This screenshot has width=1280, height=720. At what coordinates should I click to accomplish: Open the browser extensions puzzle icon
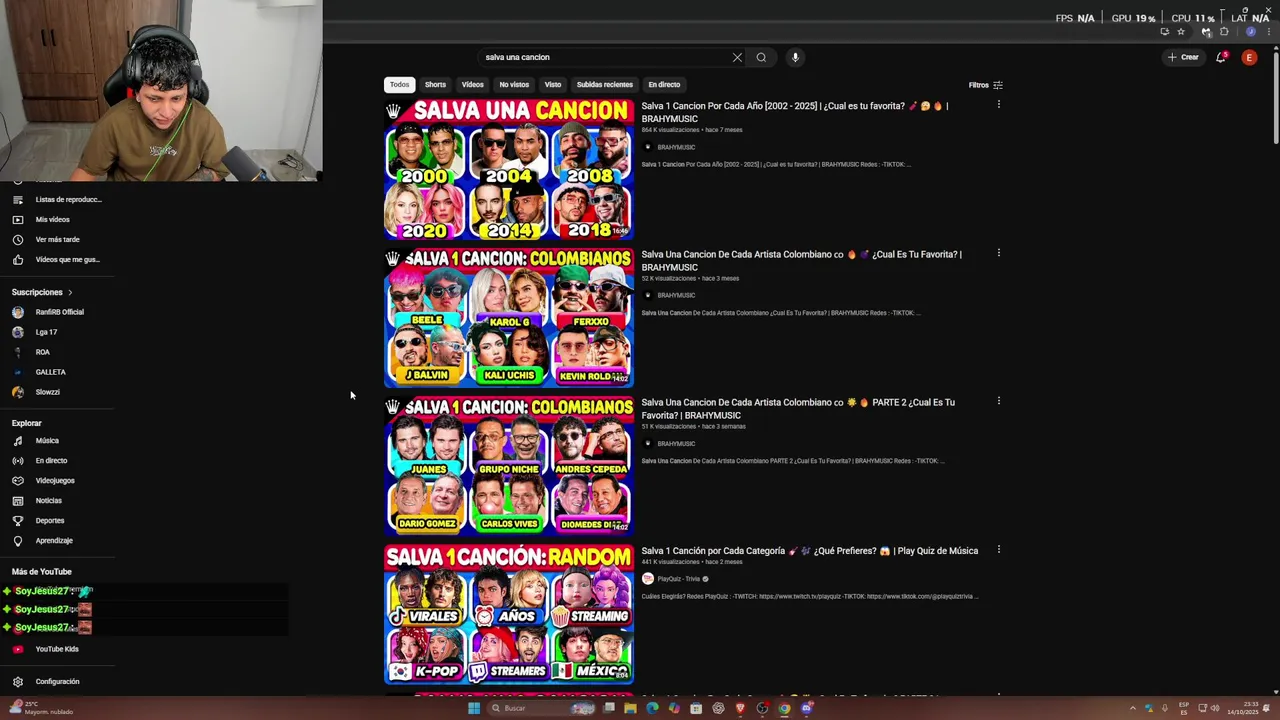(x=1224, y=32)
